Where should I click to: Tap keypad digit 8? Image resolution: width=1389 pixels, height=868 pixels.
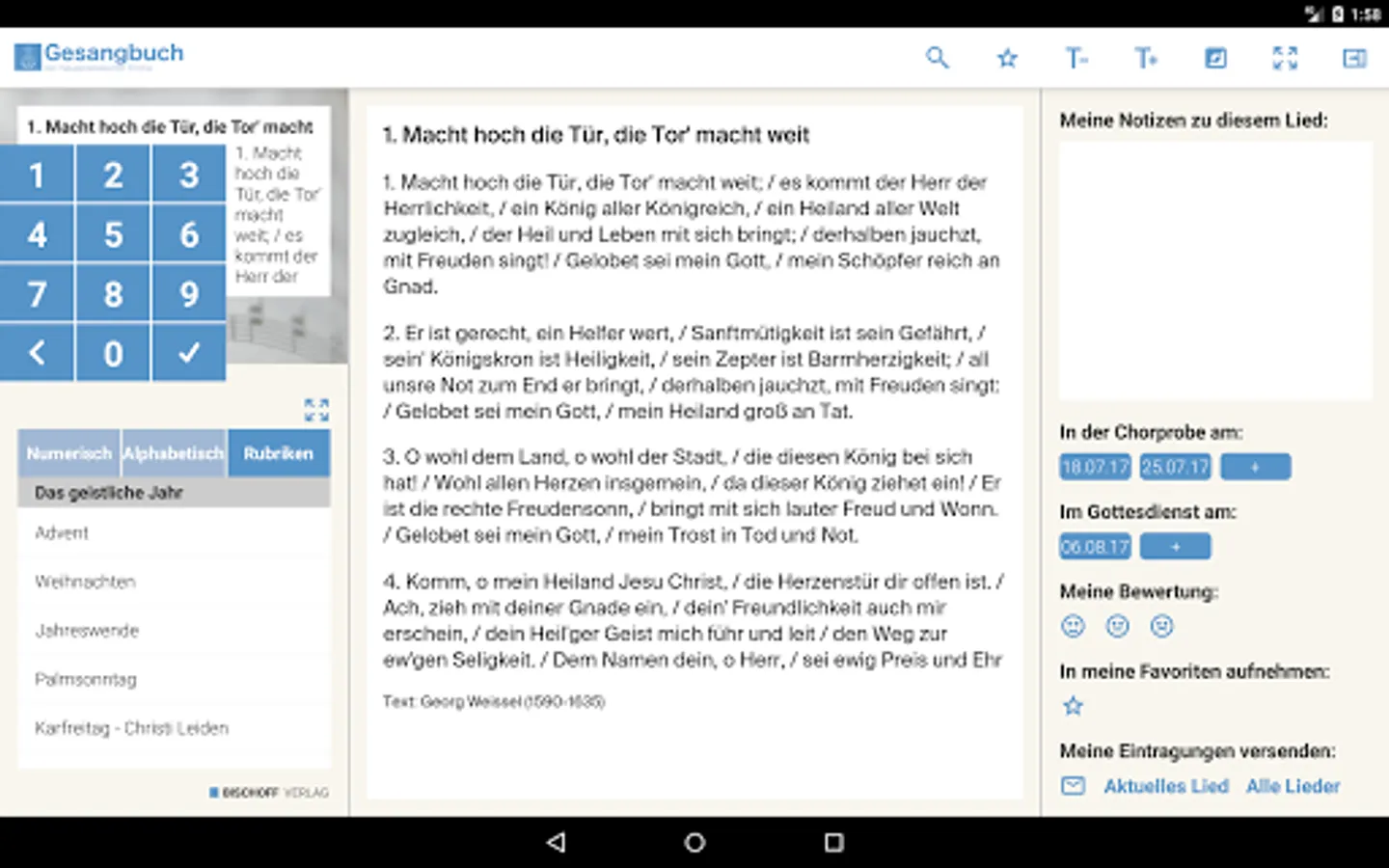point(113,294)
